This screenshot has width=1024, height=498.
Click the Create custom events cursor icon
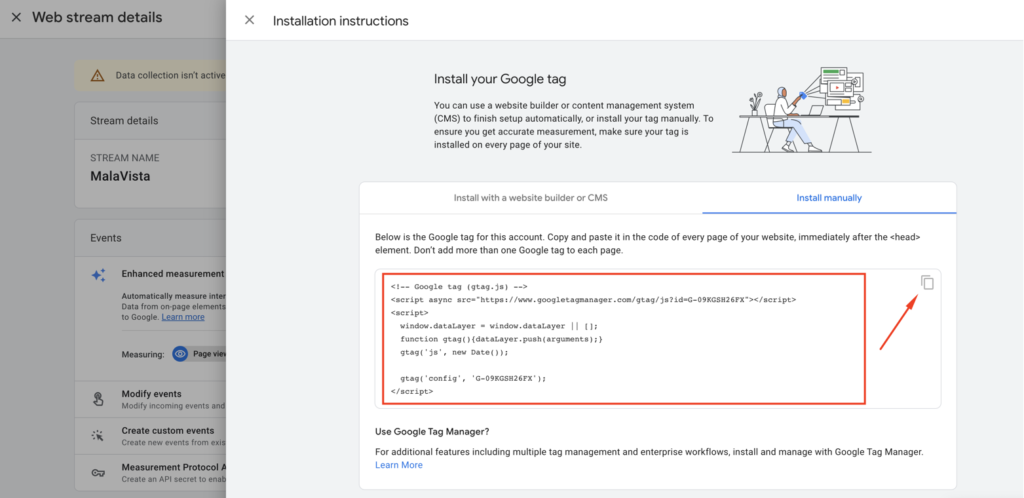pyautogui.click(x=98, y=436)
